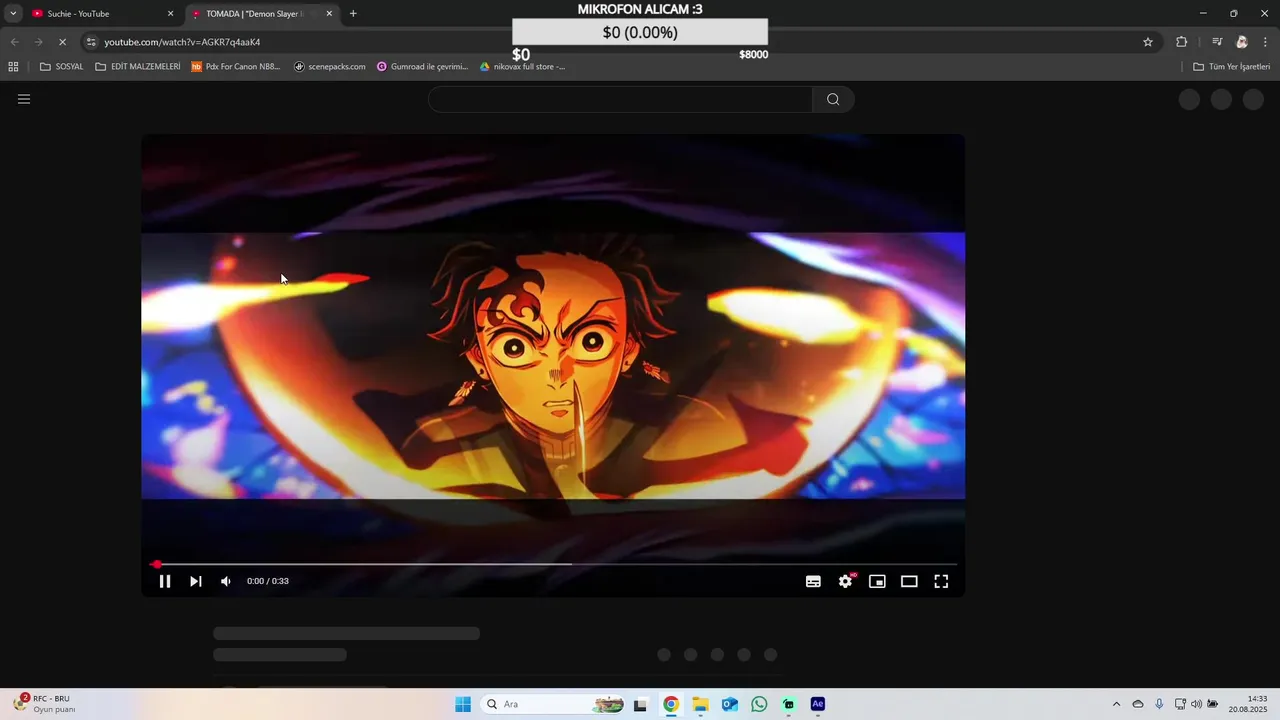
Task: Open Pdx For Canon N88 bookmark
Action: [236, 67]
